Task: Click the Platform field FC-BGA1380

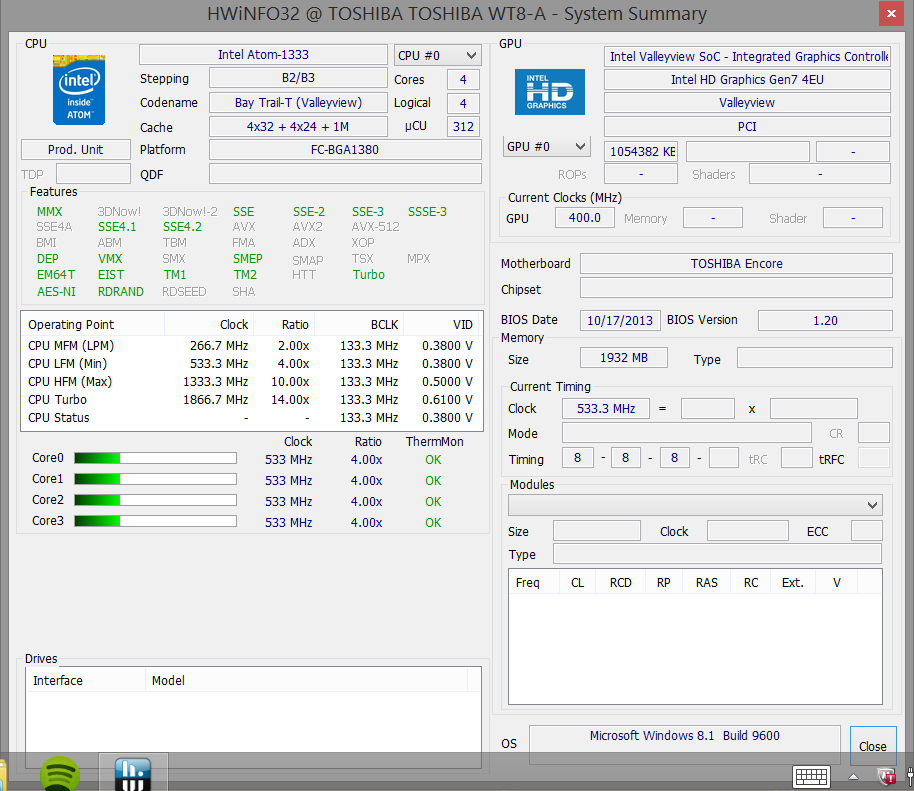Action: click(x=345, y=150)
